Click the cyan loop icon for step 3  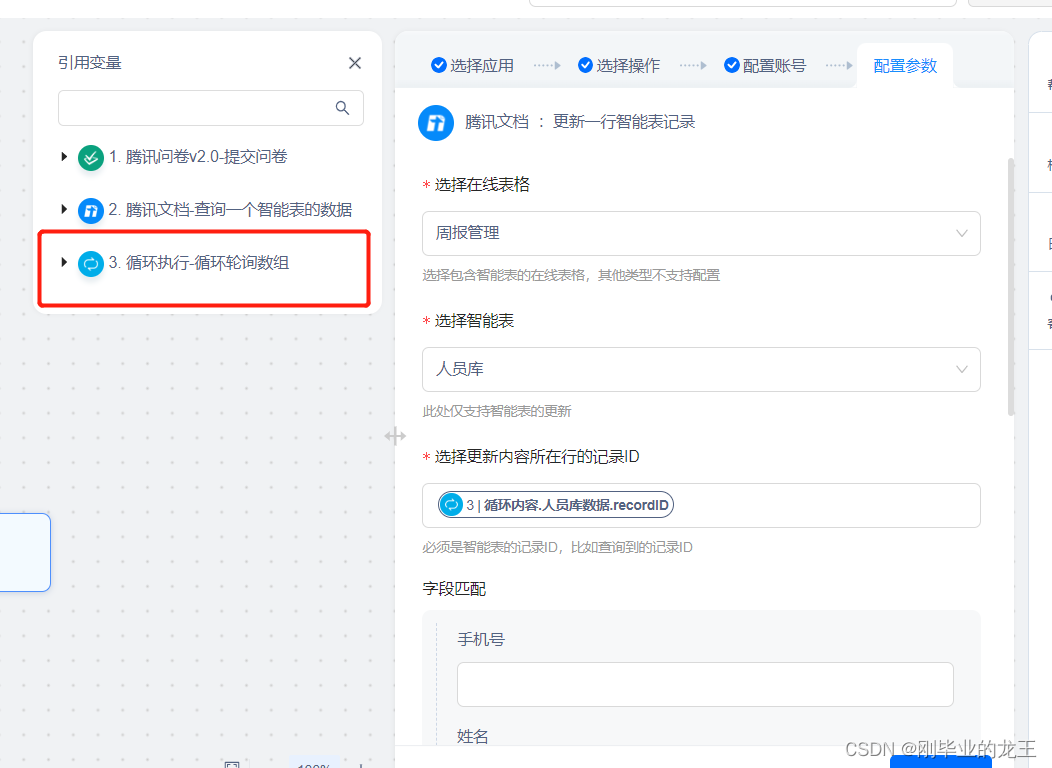click(91, 264)
